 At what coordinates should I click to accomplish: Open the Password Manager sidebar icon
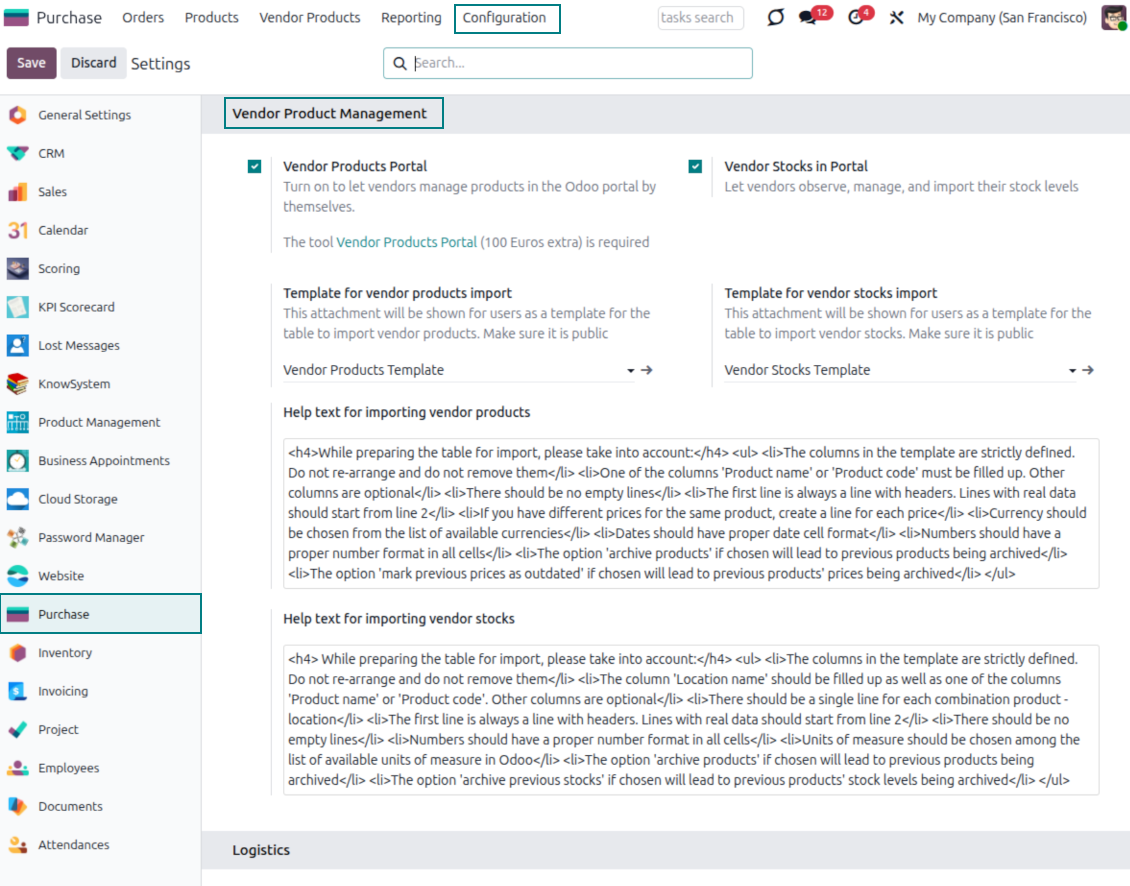point(18,538)
